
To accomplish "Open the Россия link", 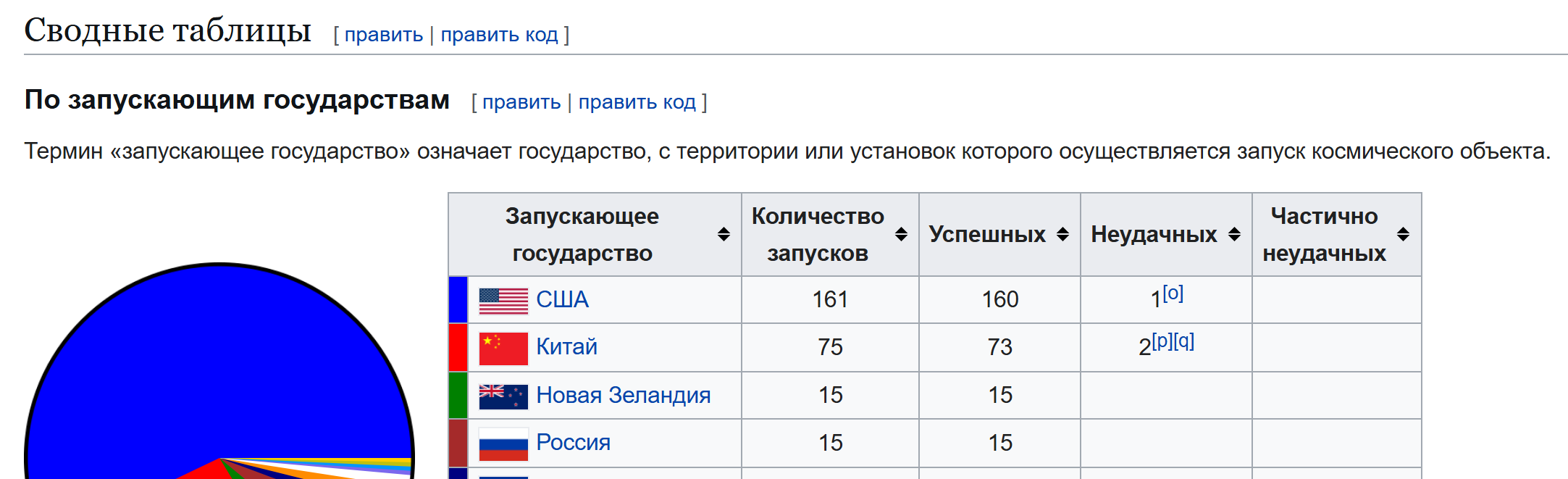I will pos(573,443).
